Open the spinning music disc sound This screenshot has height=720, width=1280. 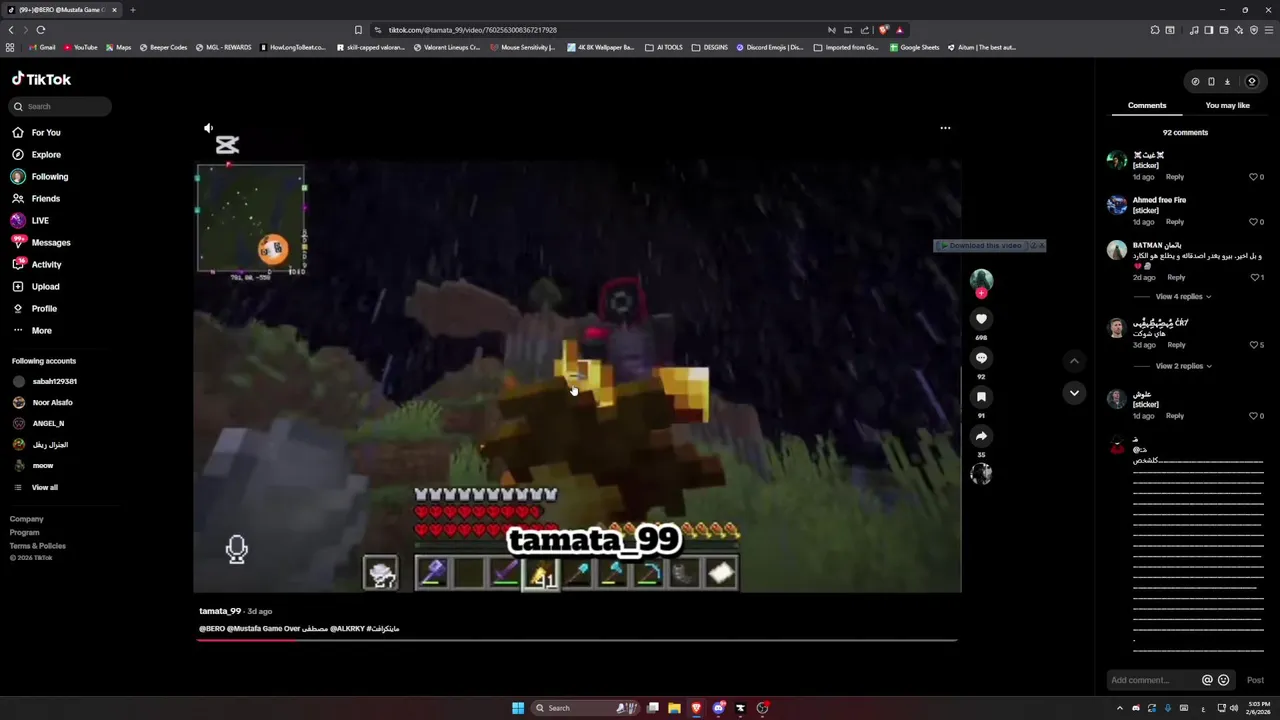coord(981,474)
